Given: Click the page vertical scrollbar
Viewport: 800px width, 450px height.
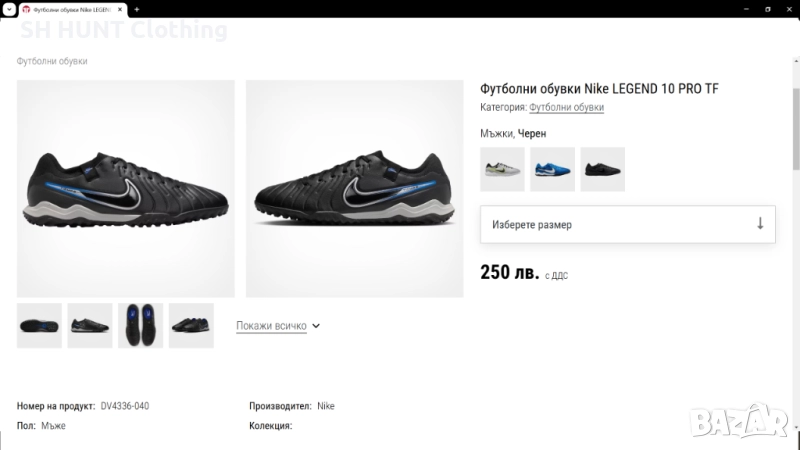Looking at the screenshot, I should (x=795, y=130).
